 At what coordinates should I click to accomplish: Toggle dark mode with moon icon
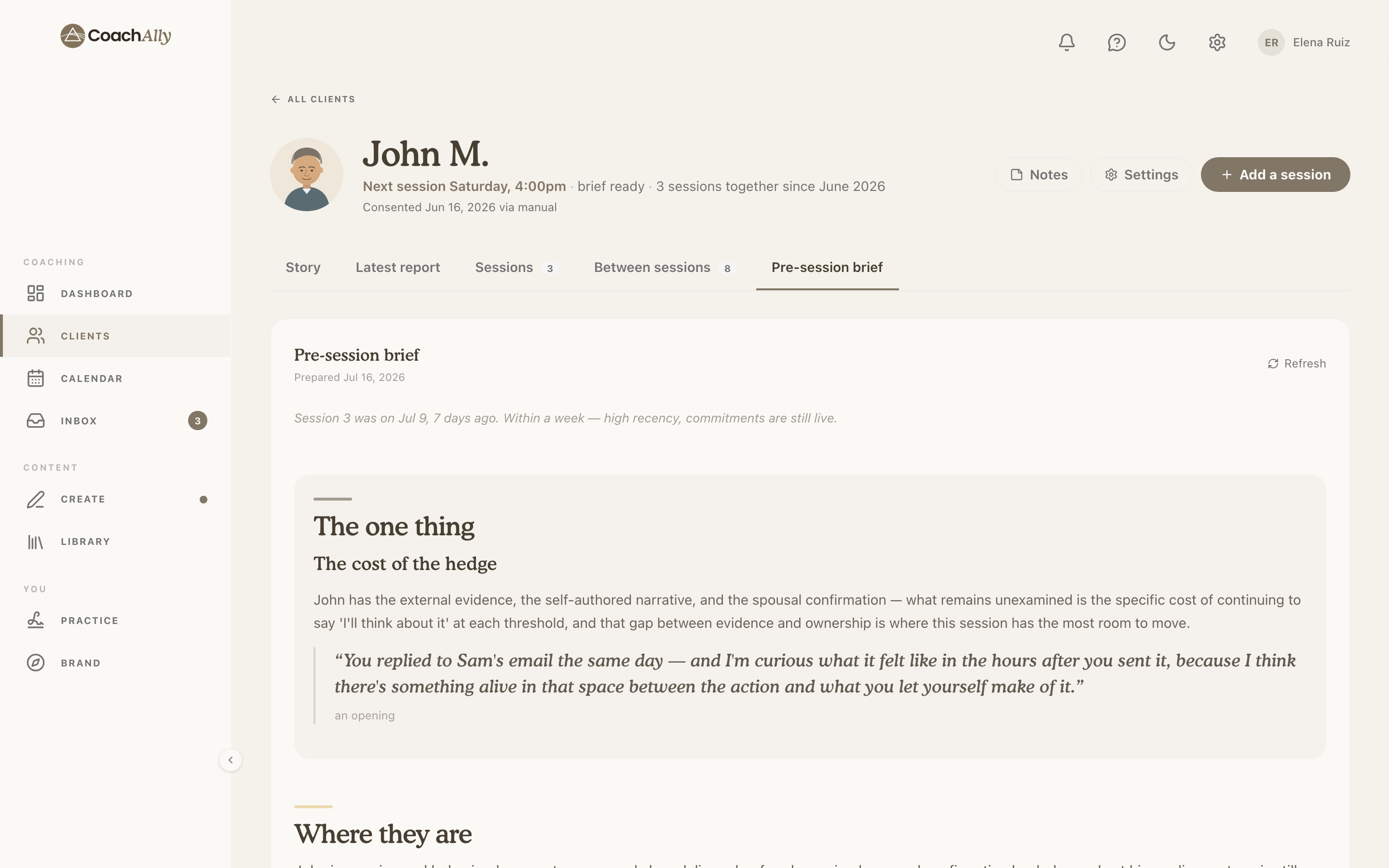(1167, 42)
